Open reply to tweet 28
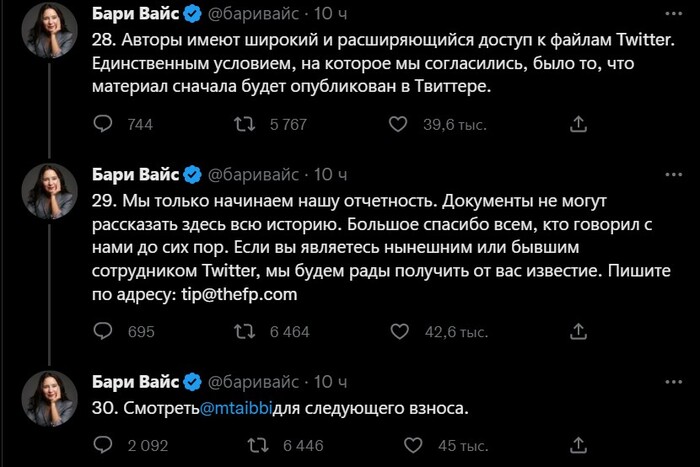 [102, 124]
